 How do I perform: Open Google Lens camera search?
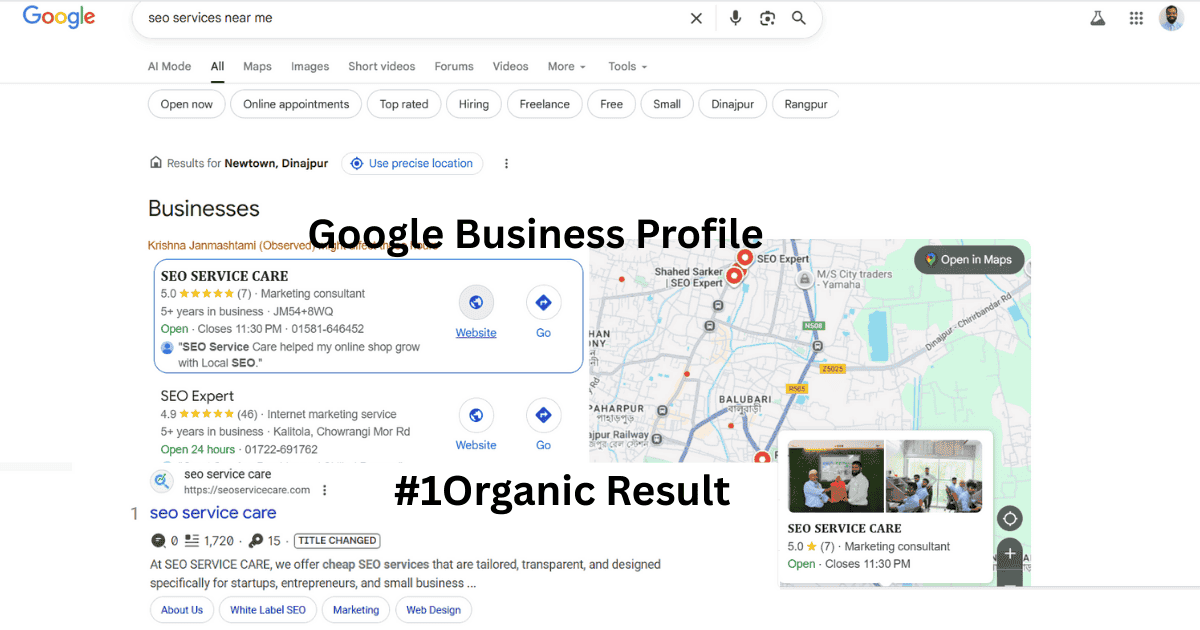pos(767,17)
